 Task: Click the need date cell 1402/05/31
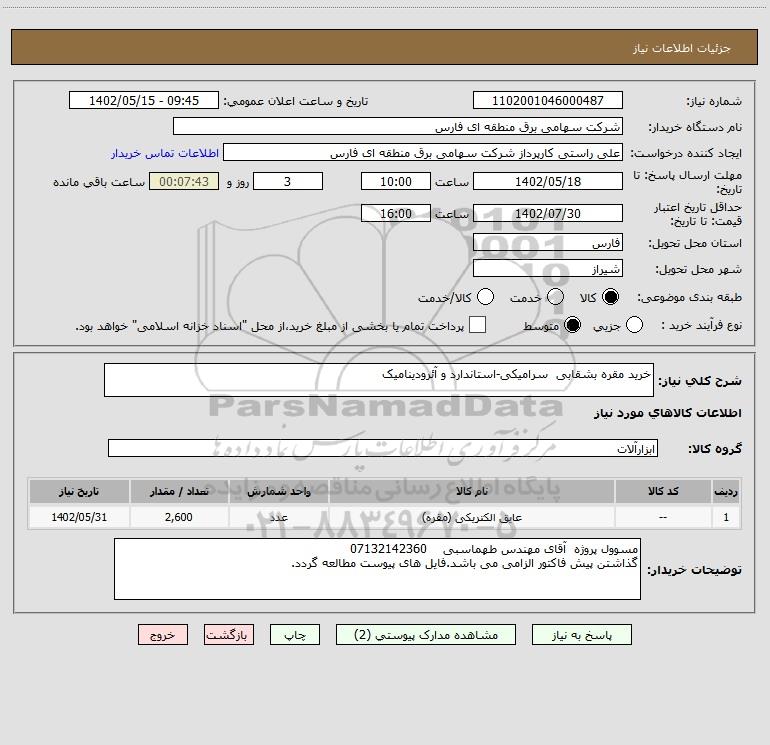coord(79,517)
